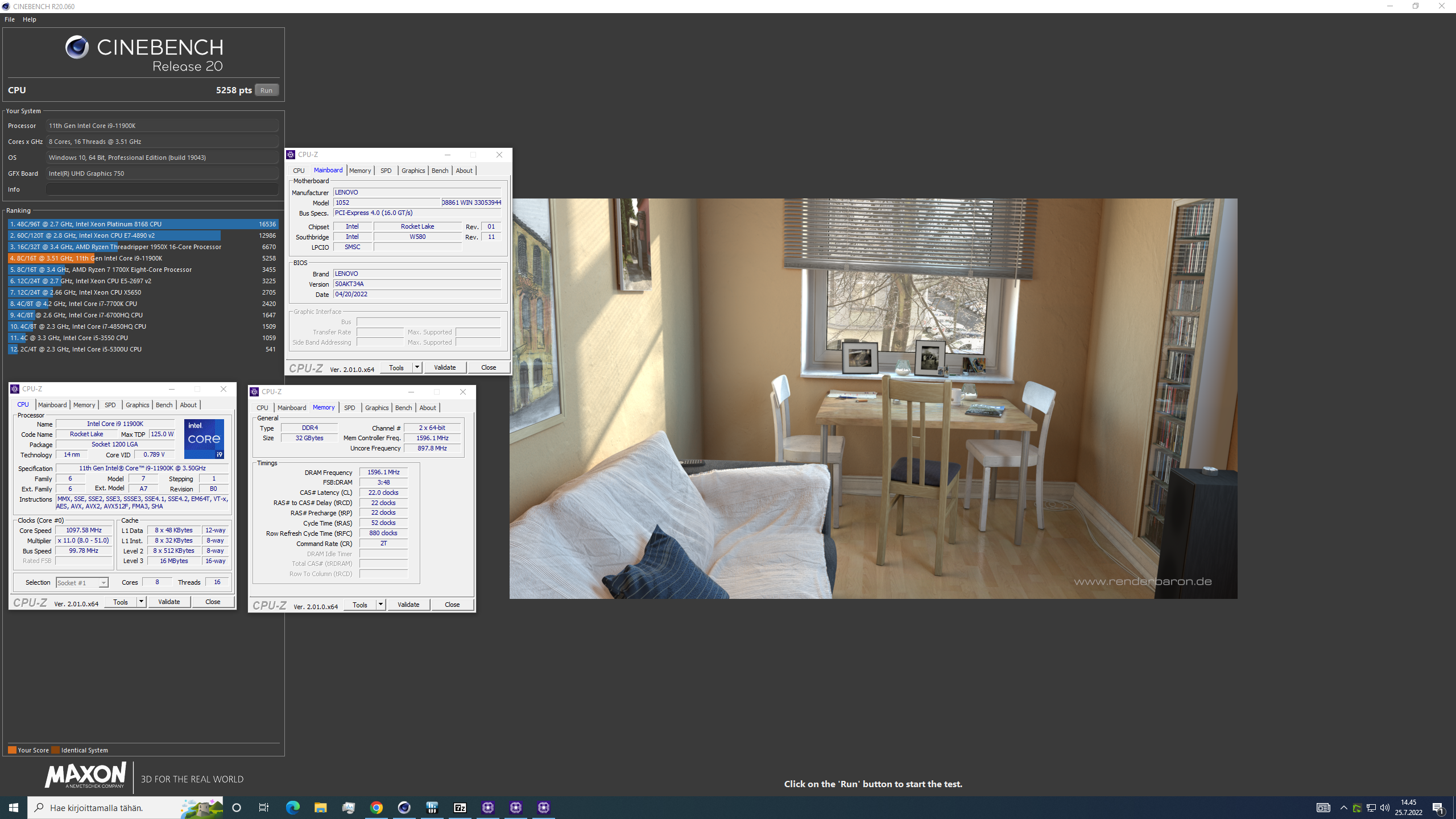
Task: Click the Core Speed value 1097.58 MHz
Action: [x=84, y=530]
